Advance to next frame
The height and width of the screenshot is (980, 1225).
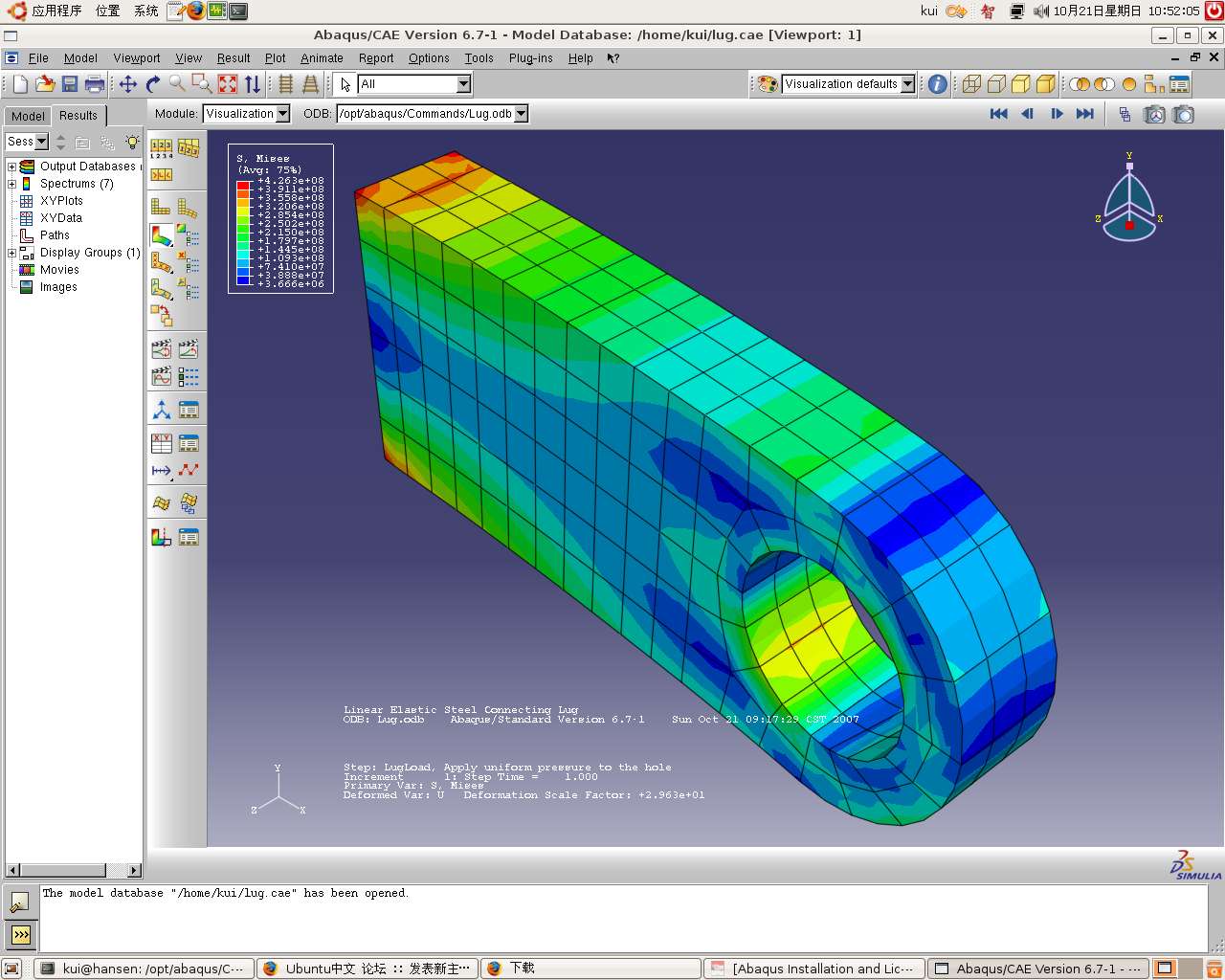[x=1057, y=114]
